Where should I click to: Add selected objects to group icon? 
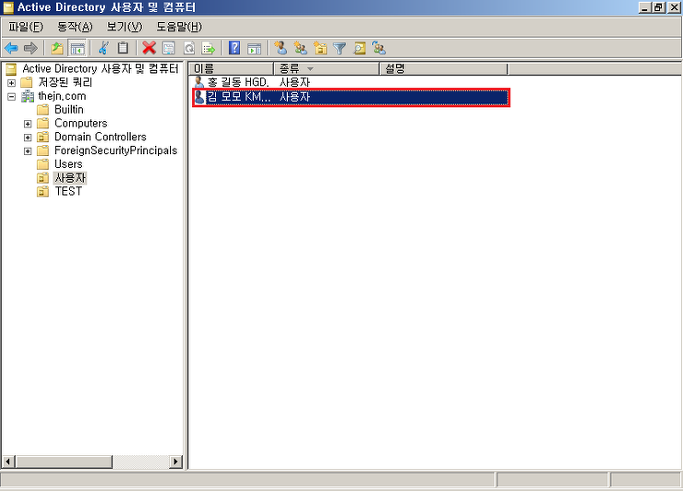pos(379,48)
